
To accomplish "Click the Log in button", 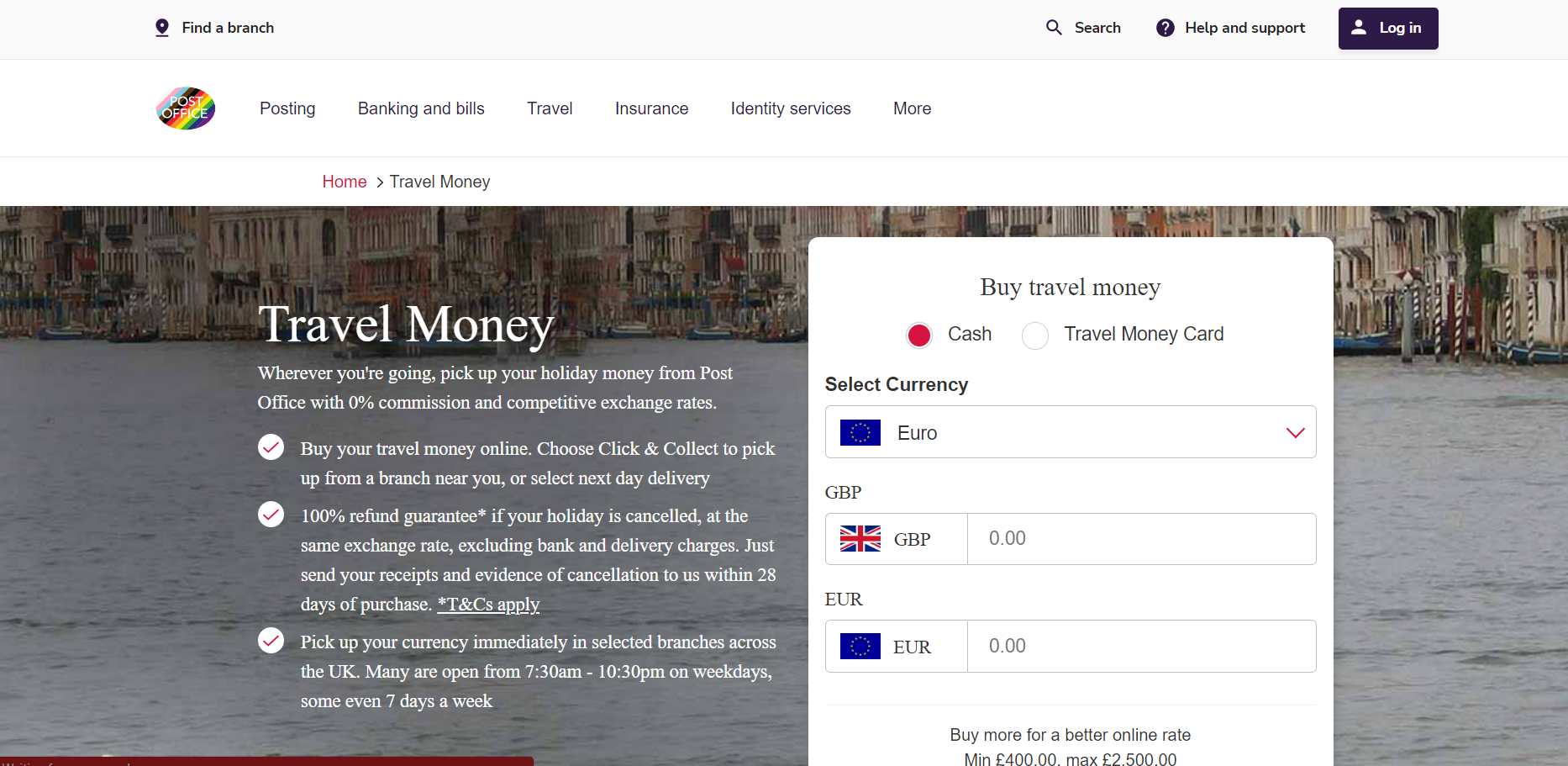I will coord(1388,29).
